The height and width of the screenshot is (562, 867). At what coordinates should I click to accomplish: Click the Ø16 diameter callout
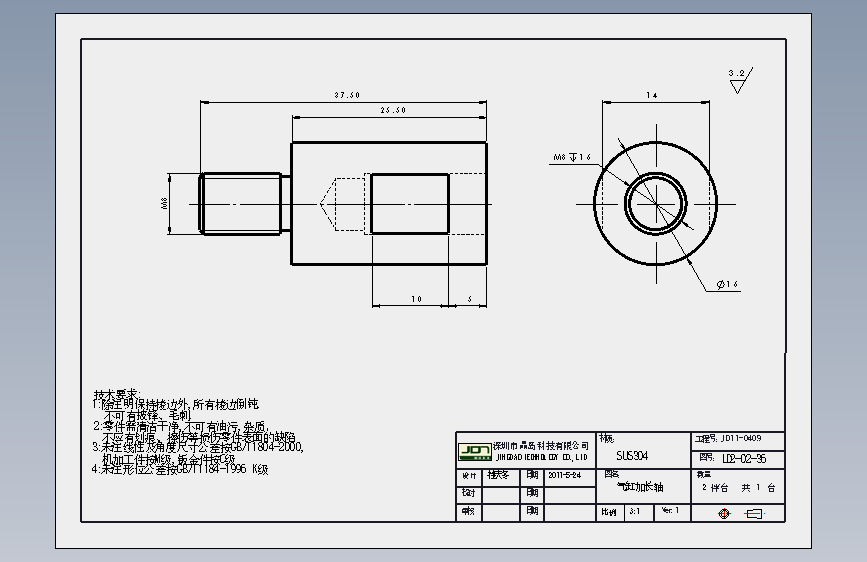coord(727,284)
